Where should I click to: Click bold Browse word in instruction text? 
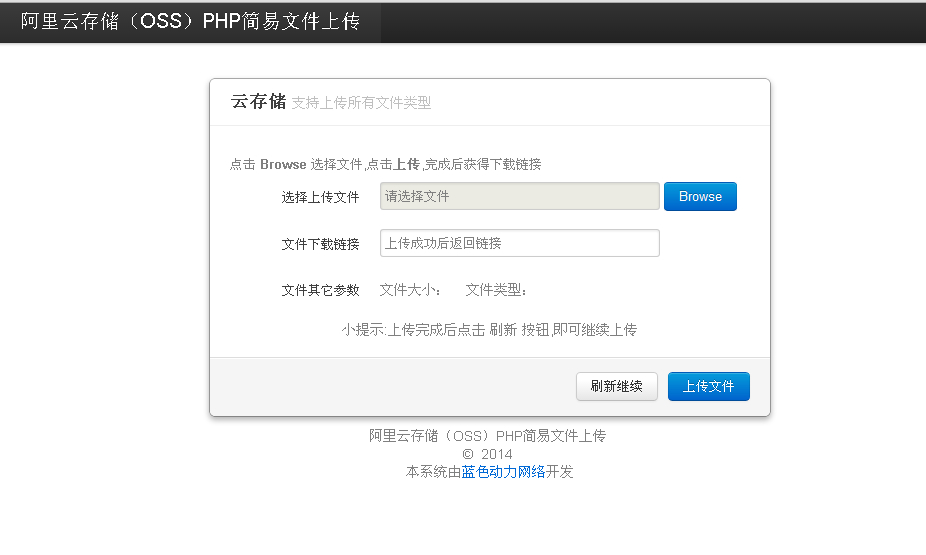(283, 165)
